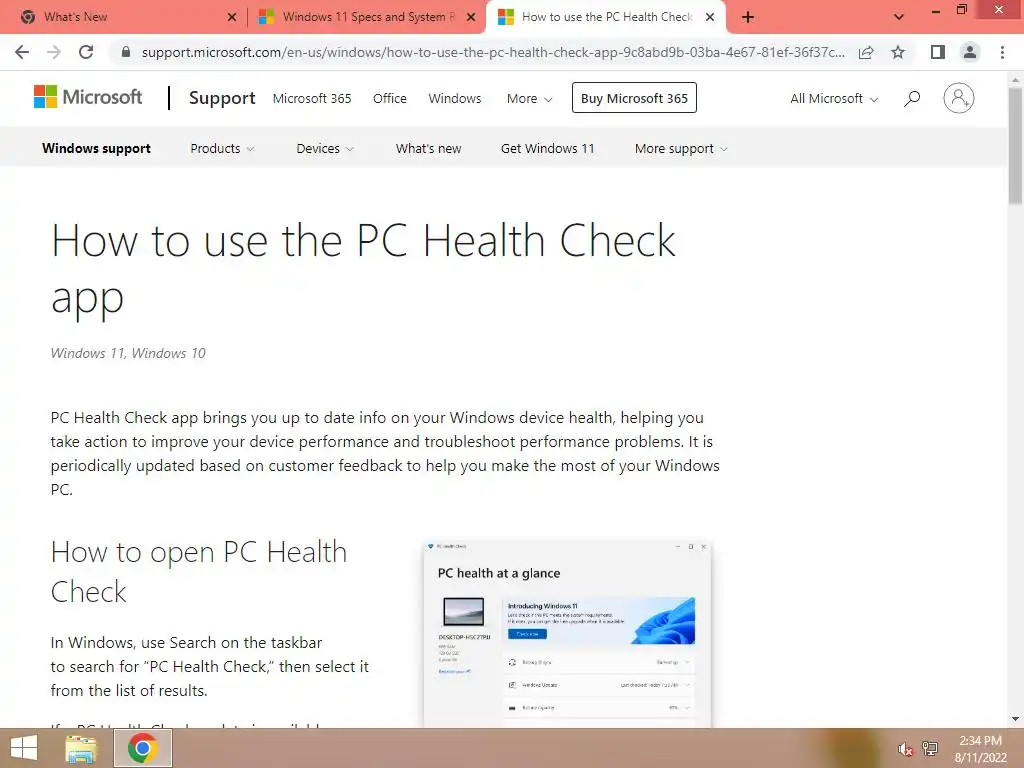This screenshot has height=768, width=1024.
Task: View site security lock info
Action: pyautogui.click(x=126, y=52)
